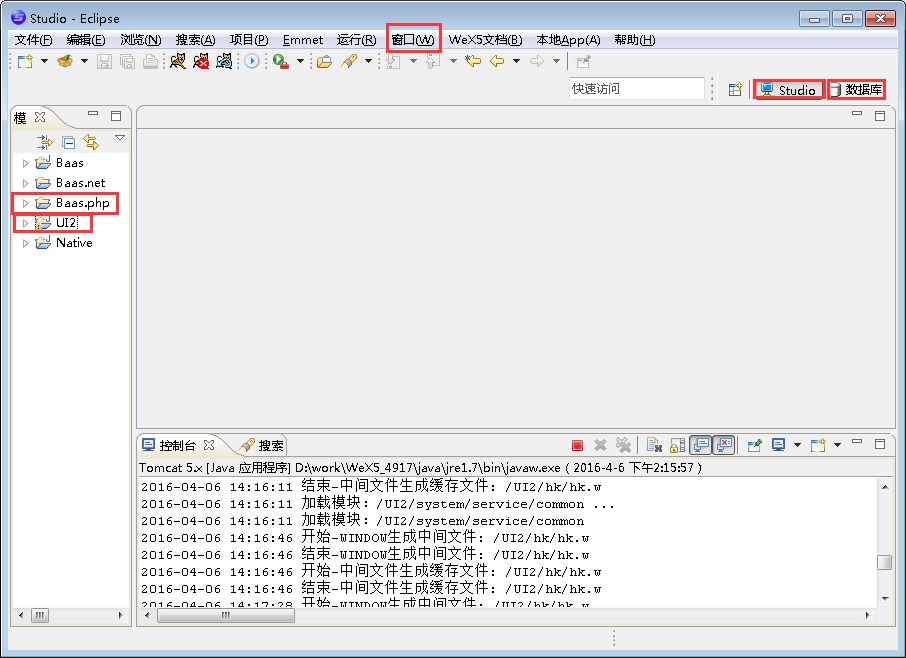Click inside the 快速访问 quick access field
Image resolution: width=906 pixels, height=658 pixels.
click(637, 88)
